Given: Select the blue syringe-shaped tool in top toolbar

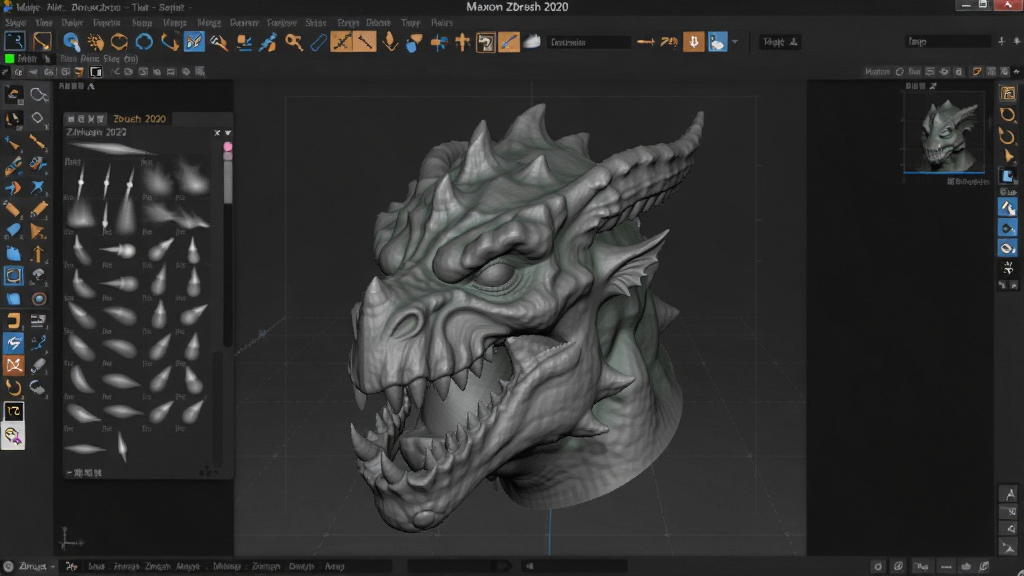Looking at the screenshot, I should (x=268, y=42).
